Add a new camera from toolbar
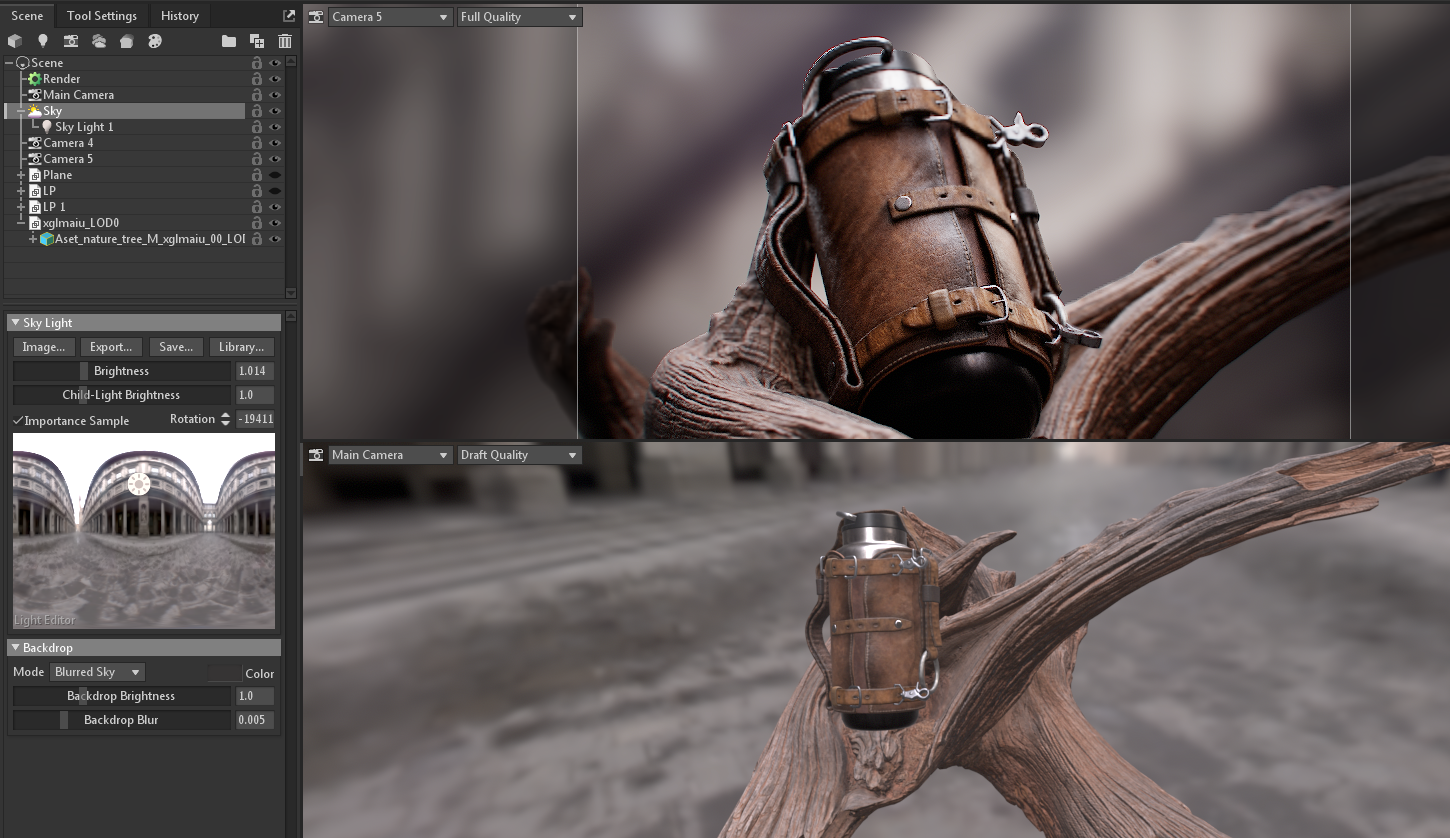This screenshot has width=1450, height=838. [71, 41]
